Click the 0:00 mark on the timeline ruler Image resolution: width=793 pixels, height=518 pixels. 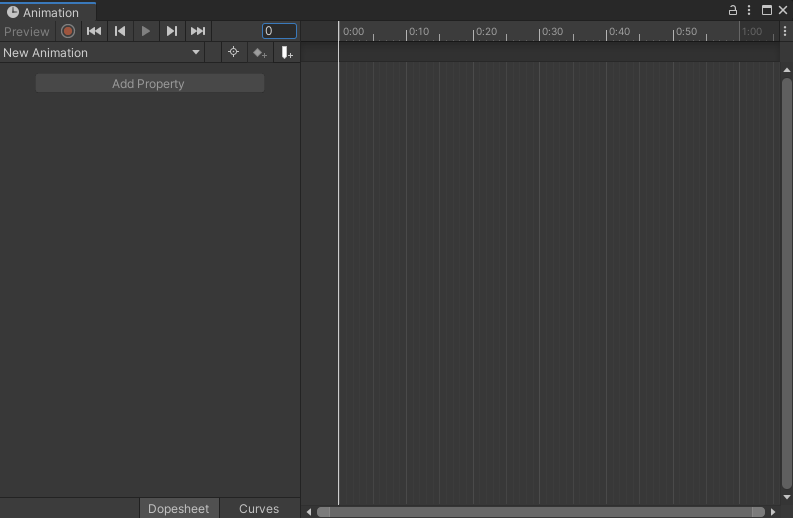(x=353, y=31)
